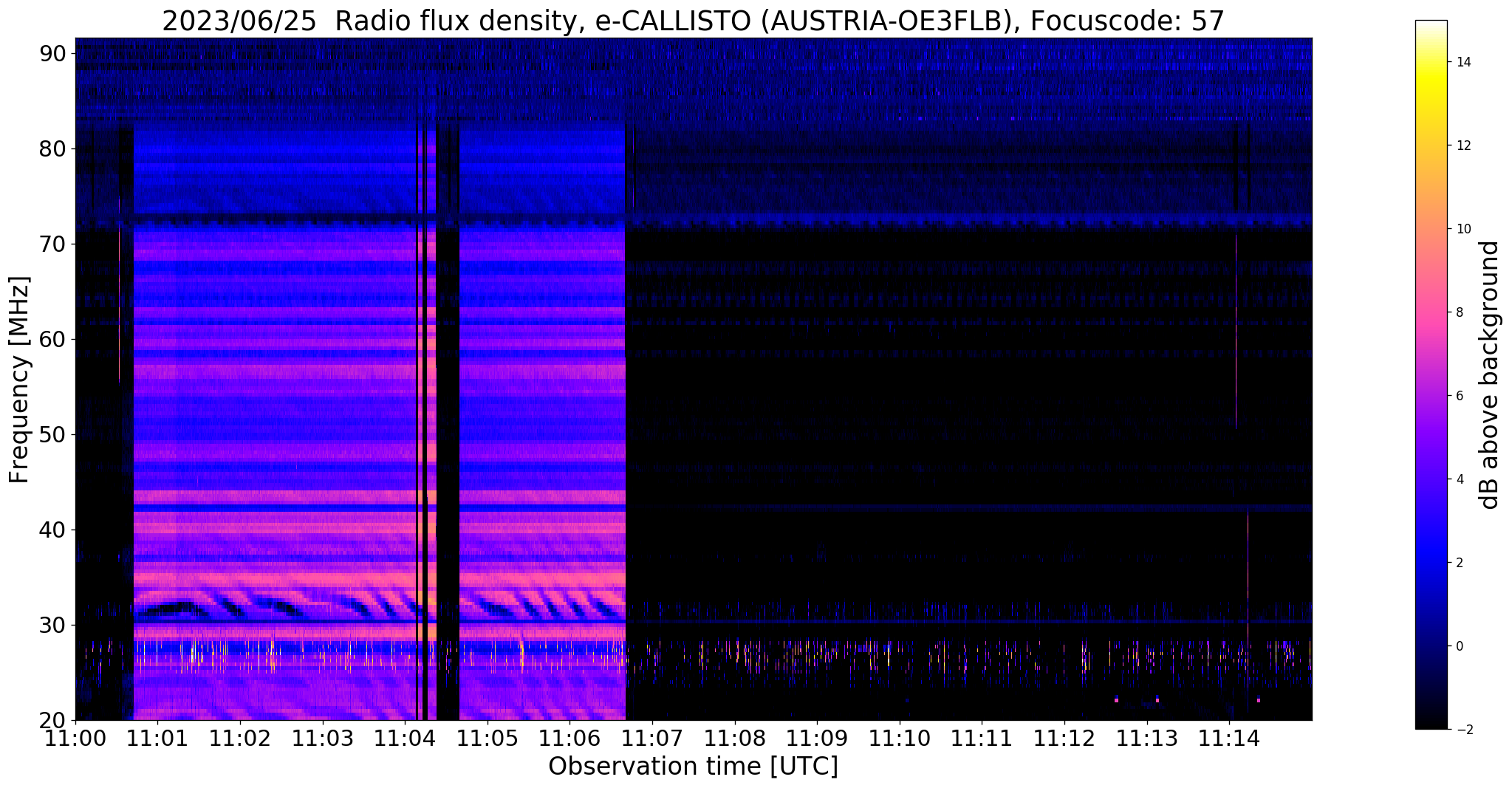Click the 11:08 time tick label

[735, 738]
